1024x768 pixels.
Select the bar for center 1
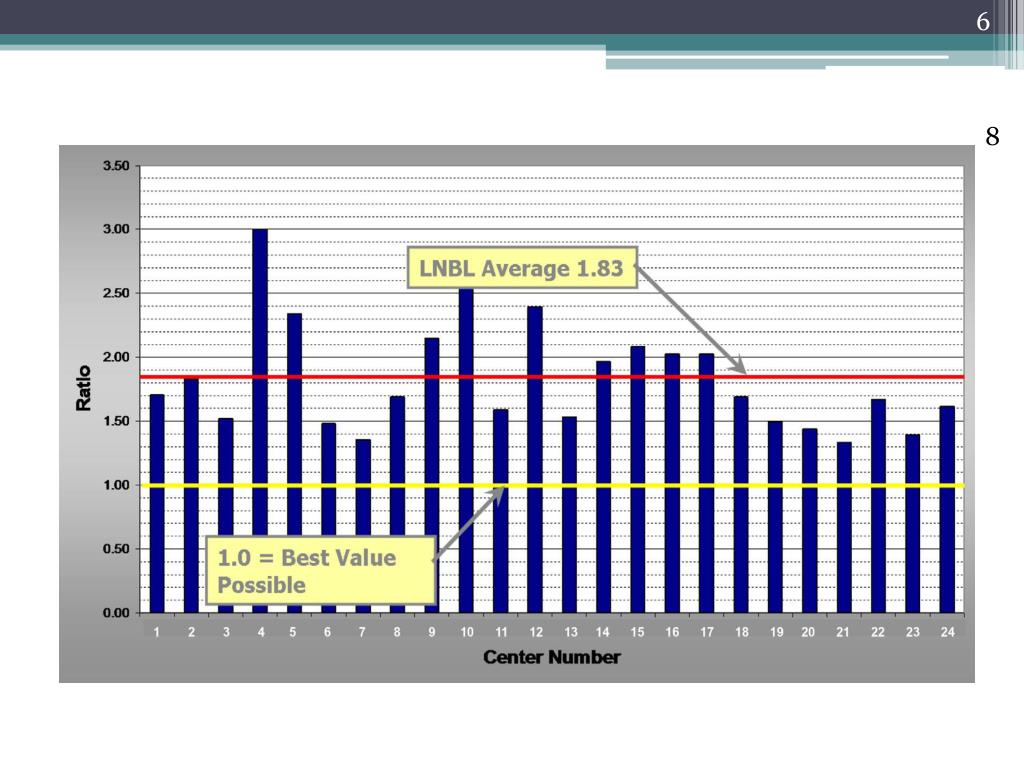157,504
